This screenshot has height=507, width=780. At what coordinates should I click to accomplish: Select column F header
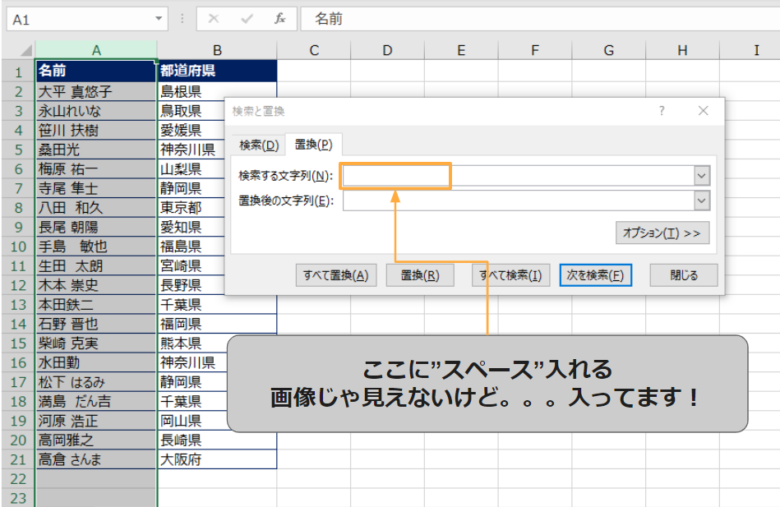[535, 50]
